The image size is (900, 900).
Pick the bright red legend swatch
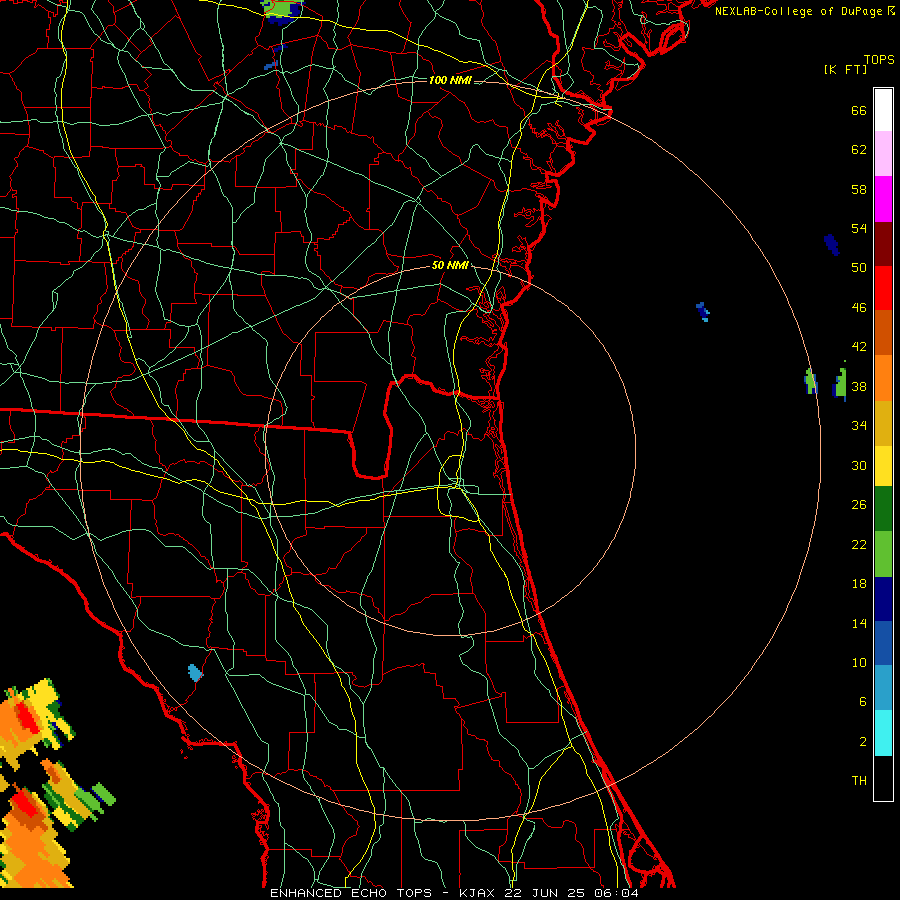pos(883,288)
